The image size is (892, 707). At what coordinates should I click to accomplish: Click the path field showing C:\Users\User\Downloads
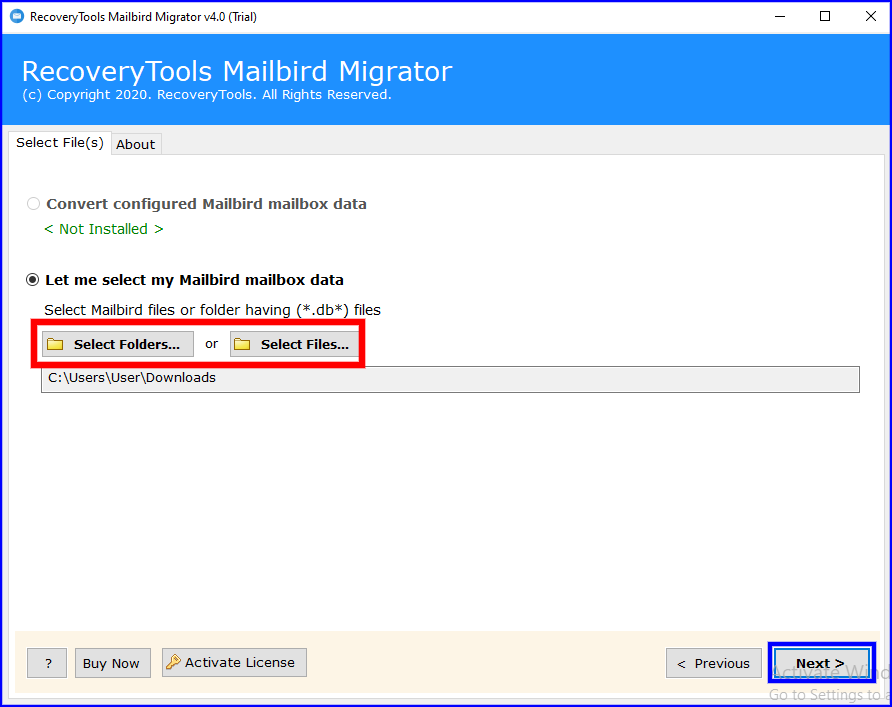click(x=450, y=379)
